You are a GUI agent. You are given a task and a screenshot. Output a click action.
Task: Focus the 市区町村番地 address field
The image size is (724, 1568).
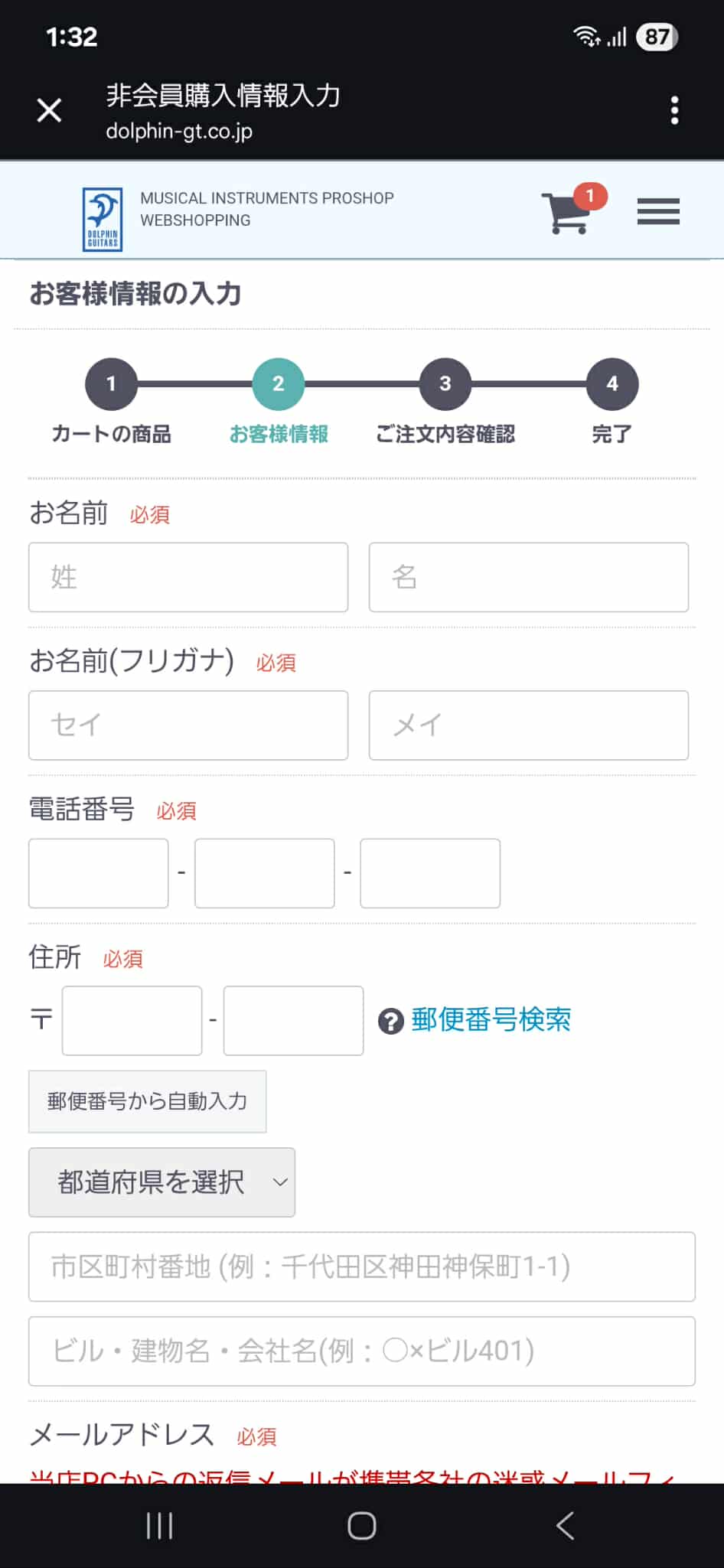(361, 1266)
